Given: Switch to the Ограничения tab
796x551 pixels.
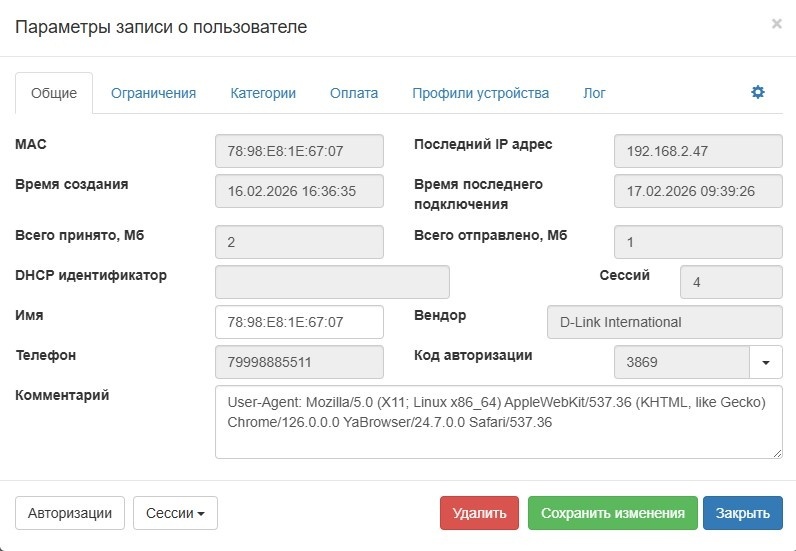Looking at the screenshot, I should tap(153, 93).
